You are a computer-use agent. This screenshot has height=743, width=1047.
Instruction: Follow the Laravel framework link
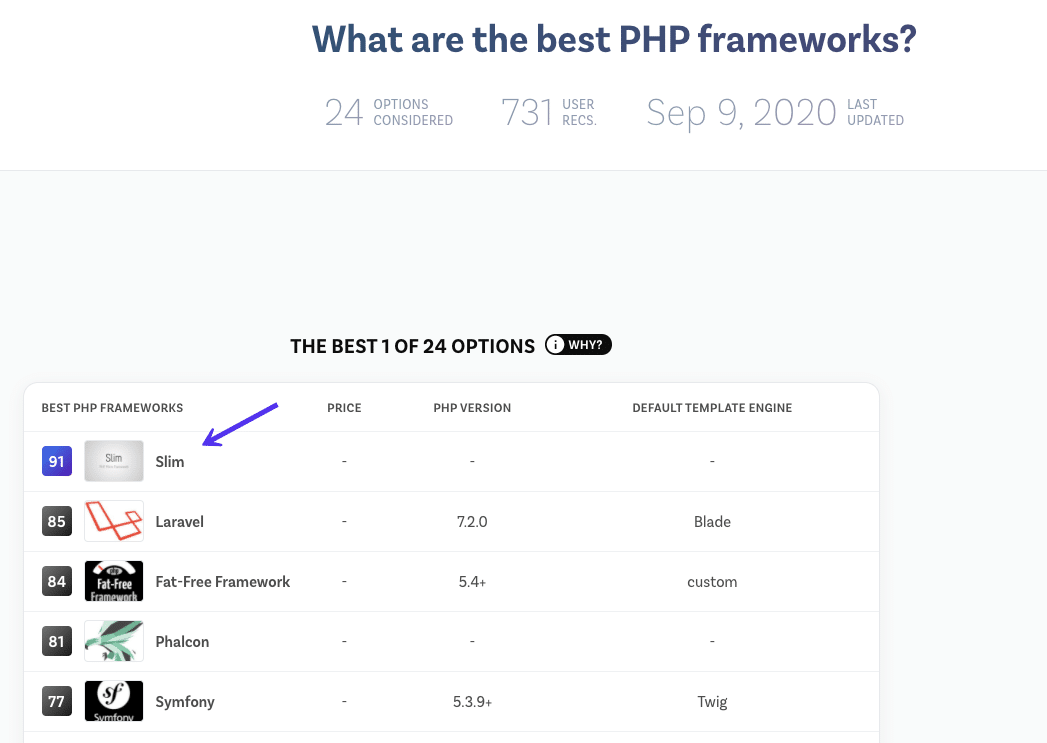click(x=179, y=521)
